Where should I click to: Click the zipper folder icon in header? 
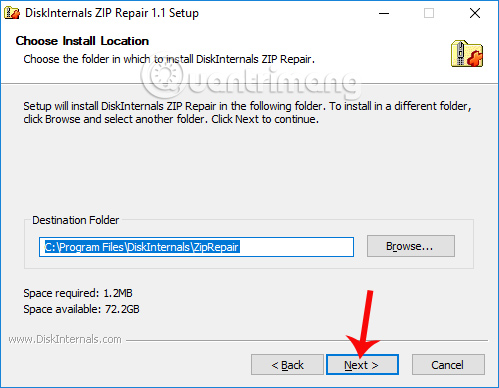(467, 54)
